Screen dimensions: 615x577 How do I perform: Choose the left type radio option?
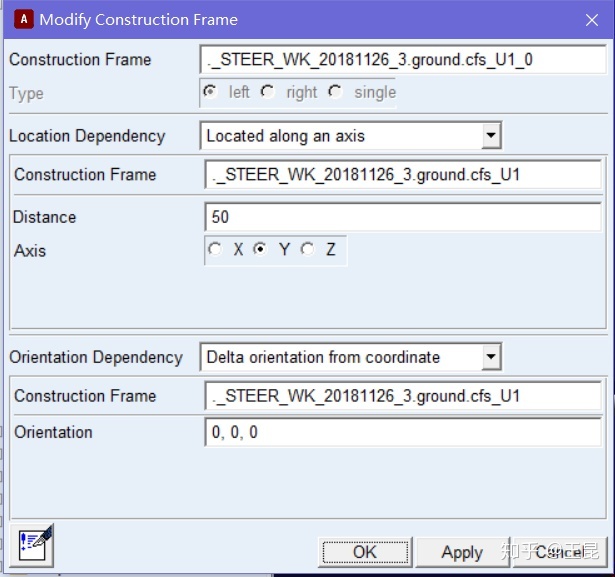tap(210, 92)
